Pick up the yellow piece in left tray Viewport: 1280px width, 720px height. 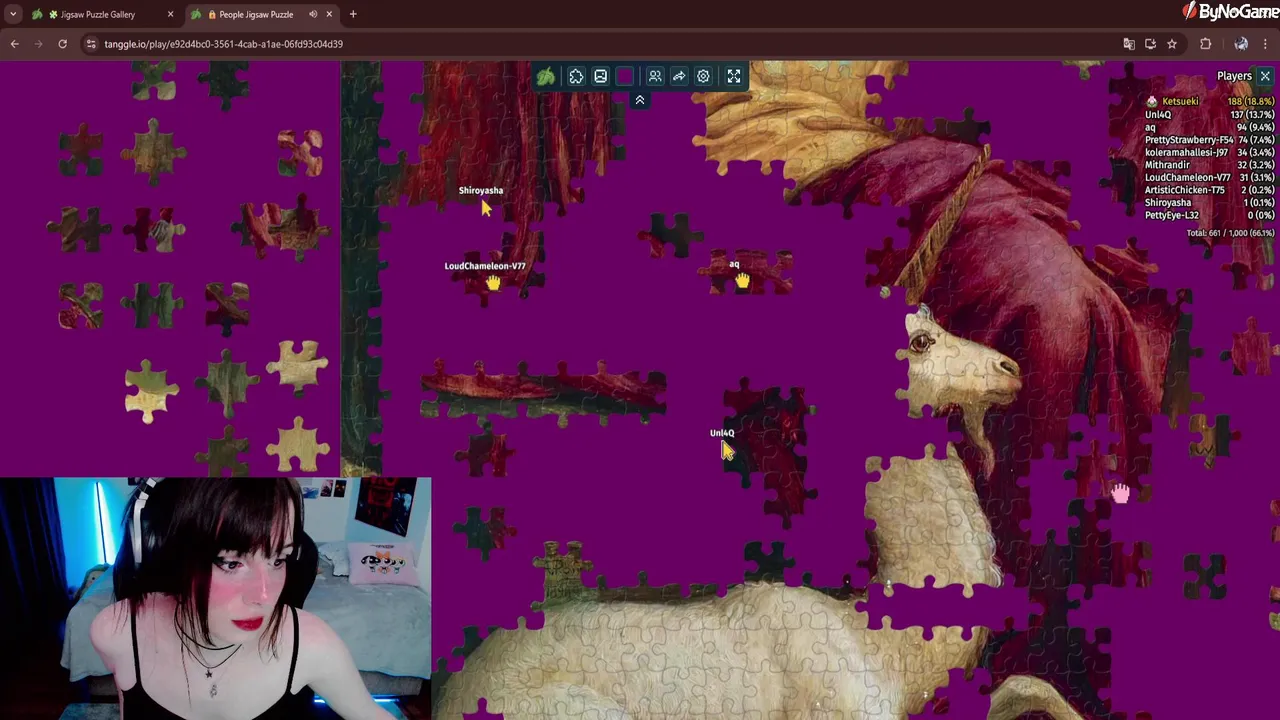(151, 391)
